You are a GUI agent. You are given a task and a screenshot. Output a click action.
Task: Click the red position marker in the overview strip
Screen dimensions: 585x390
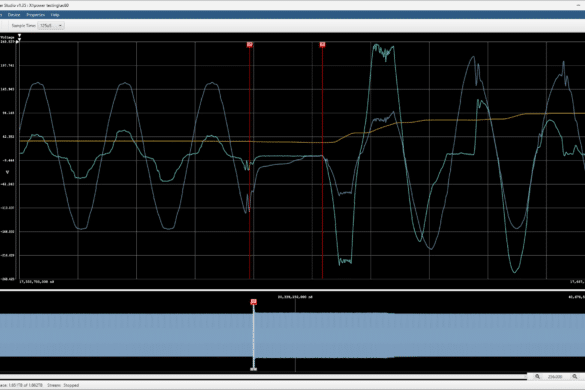(254, 302)
